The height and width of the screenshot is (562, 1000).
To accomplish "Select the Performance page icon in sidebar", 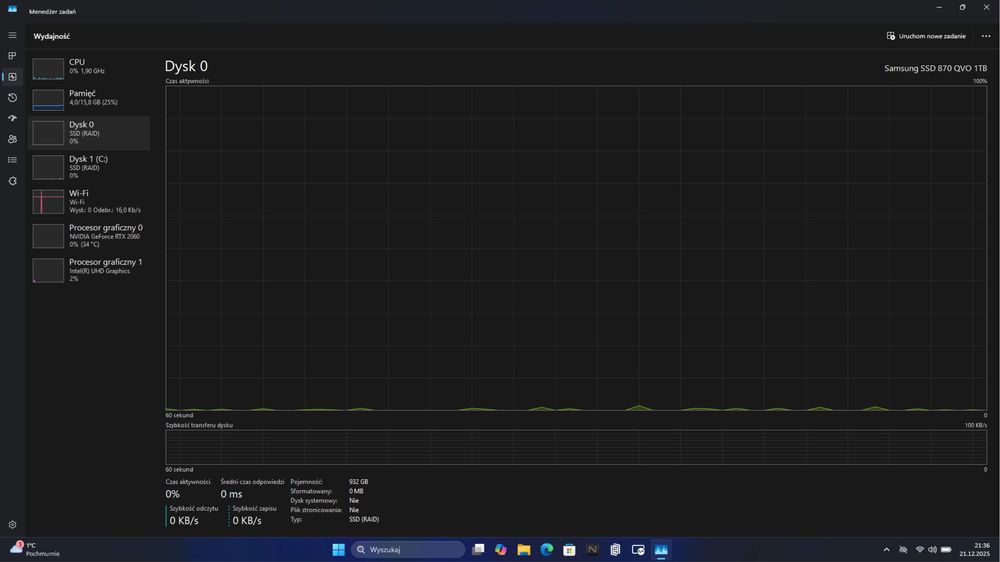I will [12, 77].
